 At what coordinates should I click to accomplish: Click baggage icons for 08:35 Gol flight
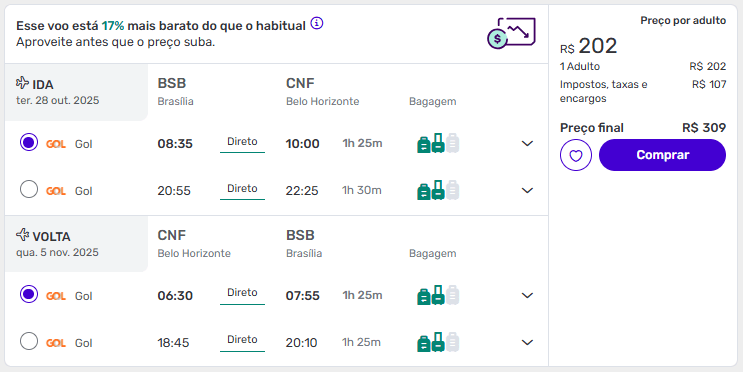click(x=438, y=143)
